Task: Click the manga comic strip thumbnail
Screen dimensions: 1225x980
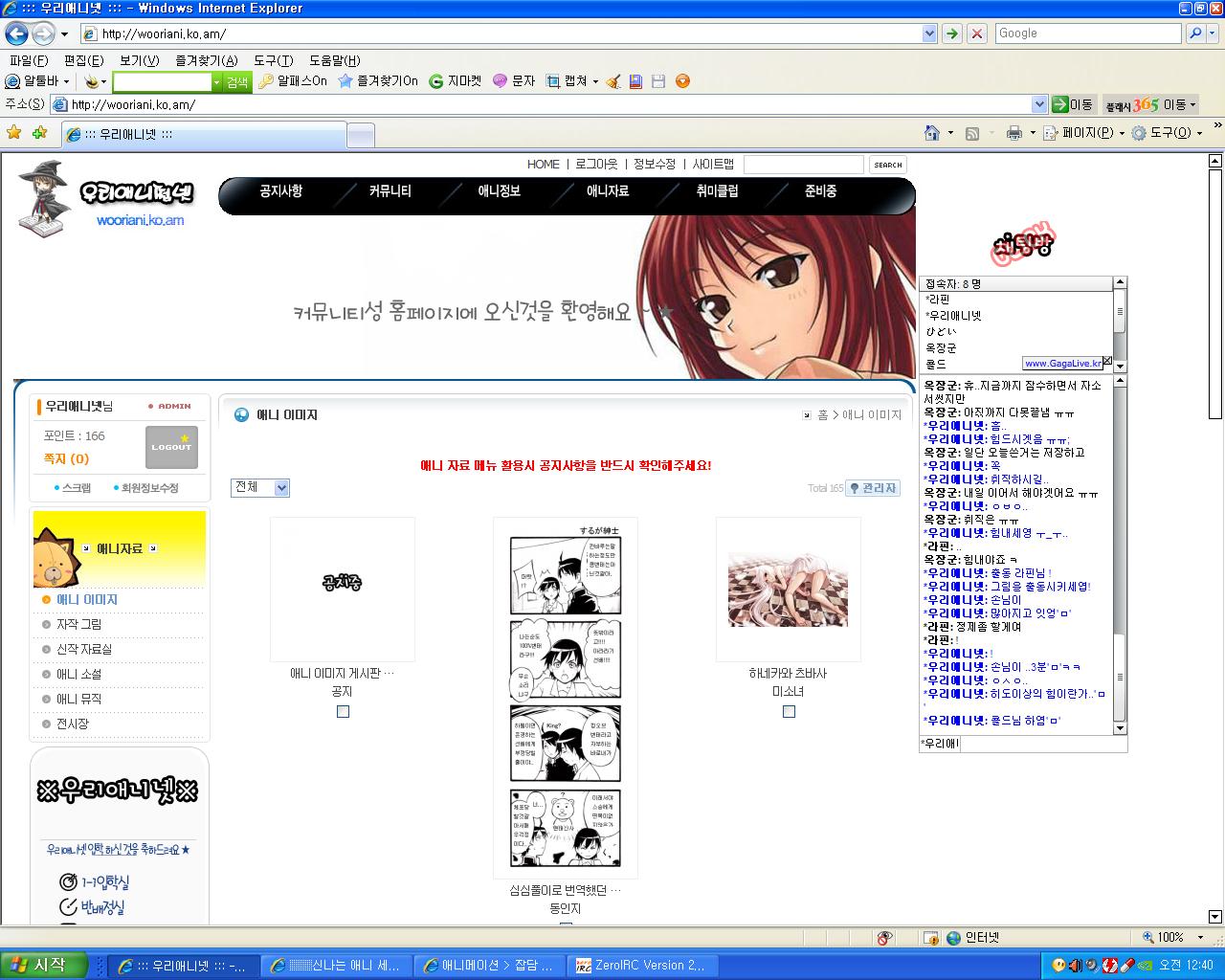Action: (x=566, y=697)
